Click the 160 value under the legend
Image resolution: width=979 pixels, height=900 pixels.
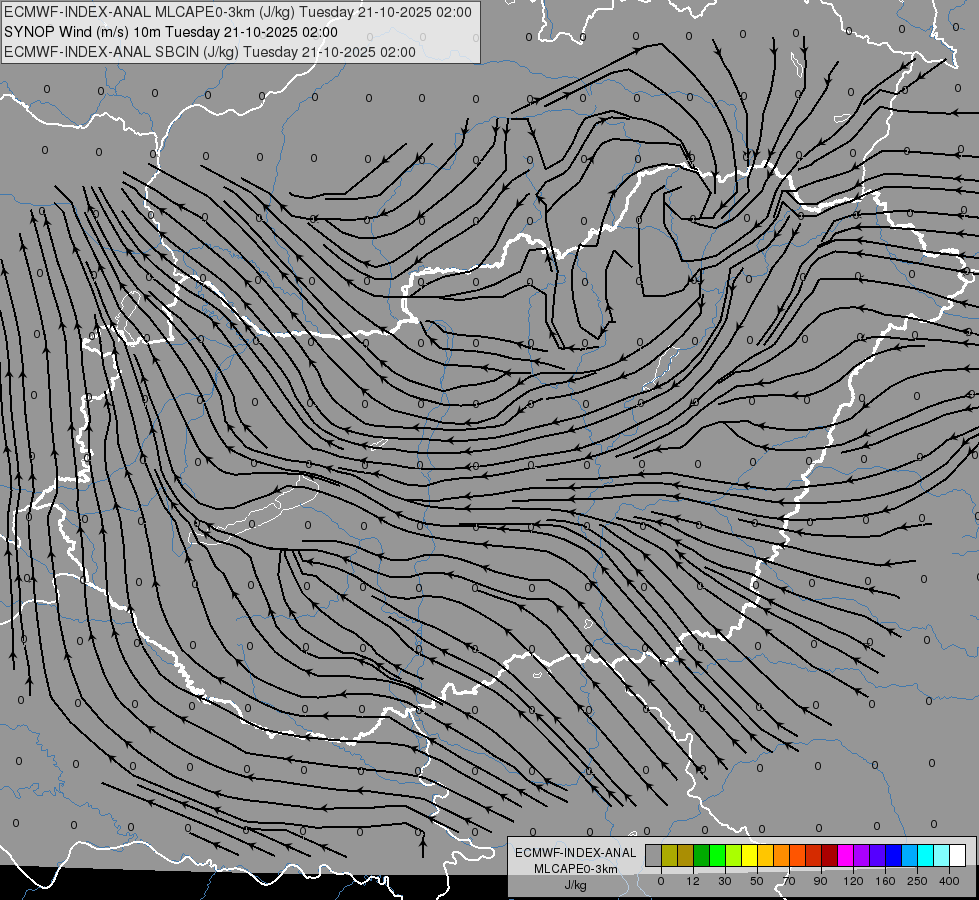885,881
